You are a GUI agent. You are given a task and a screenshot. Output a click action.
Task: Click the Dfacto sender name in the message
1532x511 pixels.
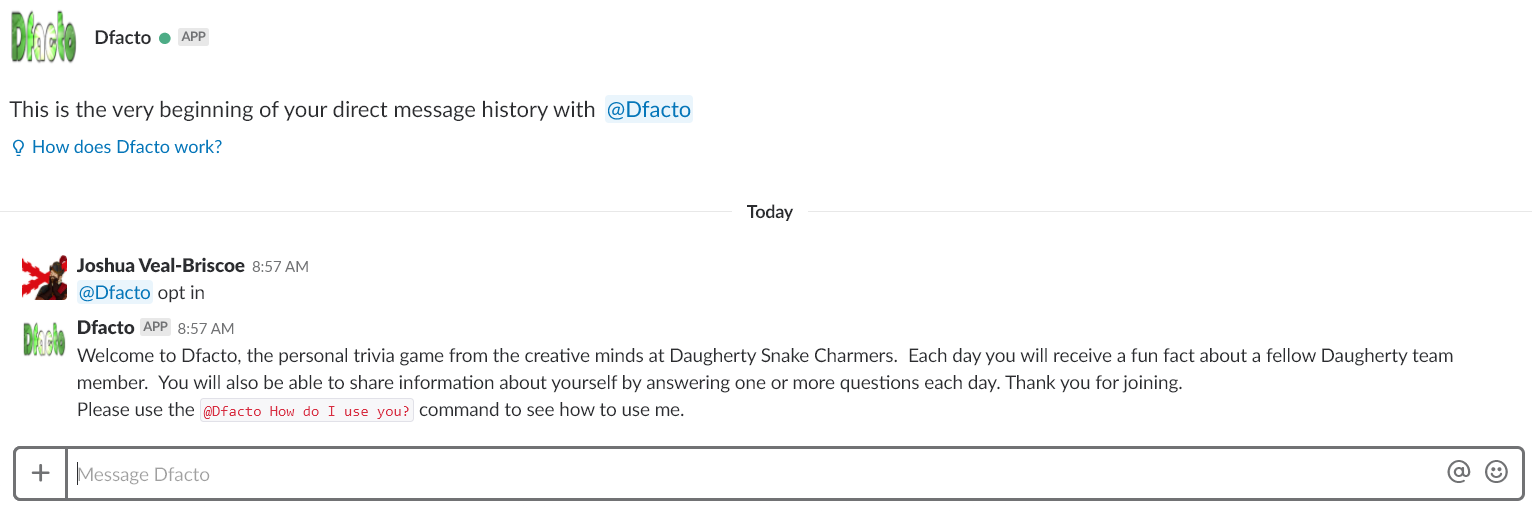click(106, 327)
